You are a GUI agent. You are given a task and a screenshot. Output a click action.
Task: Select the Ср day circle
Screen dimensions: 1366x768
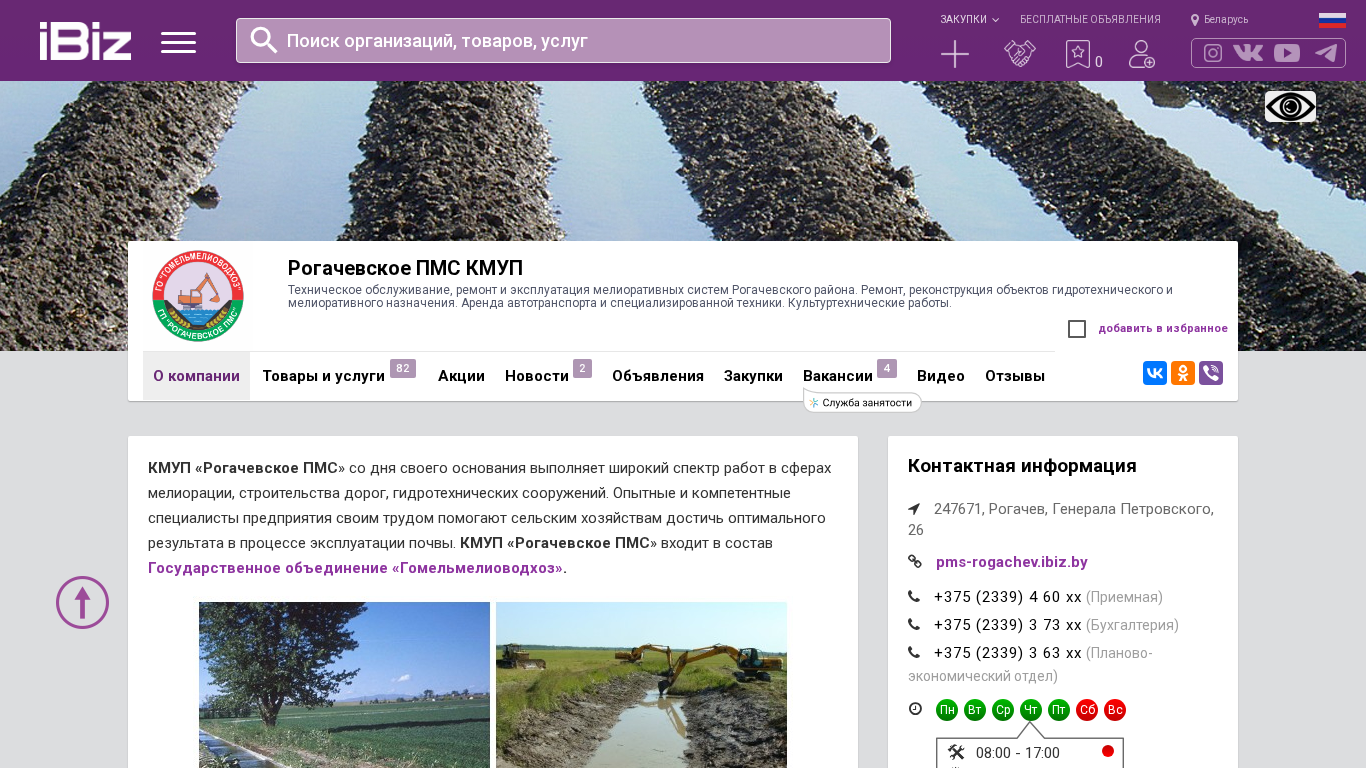click(1003, 710)
